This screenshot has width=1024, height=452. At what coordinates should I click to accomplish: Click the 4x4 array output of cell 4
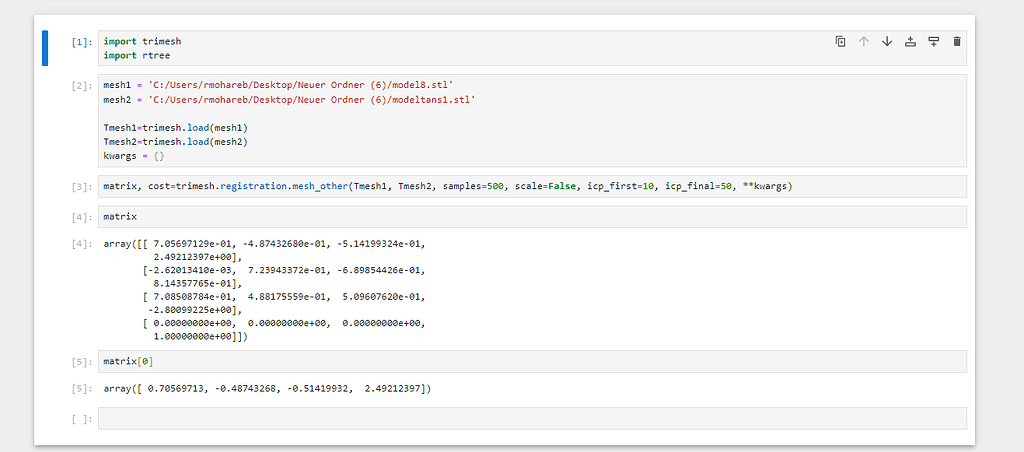pyautogui.click(x=264, y=290)
